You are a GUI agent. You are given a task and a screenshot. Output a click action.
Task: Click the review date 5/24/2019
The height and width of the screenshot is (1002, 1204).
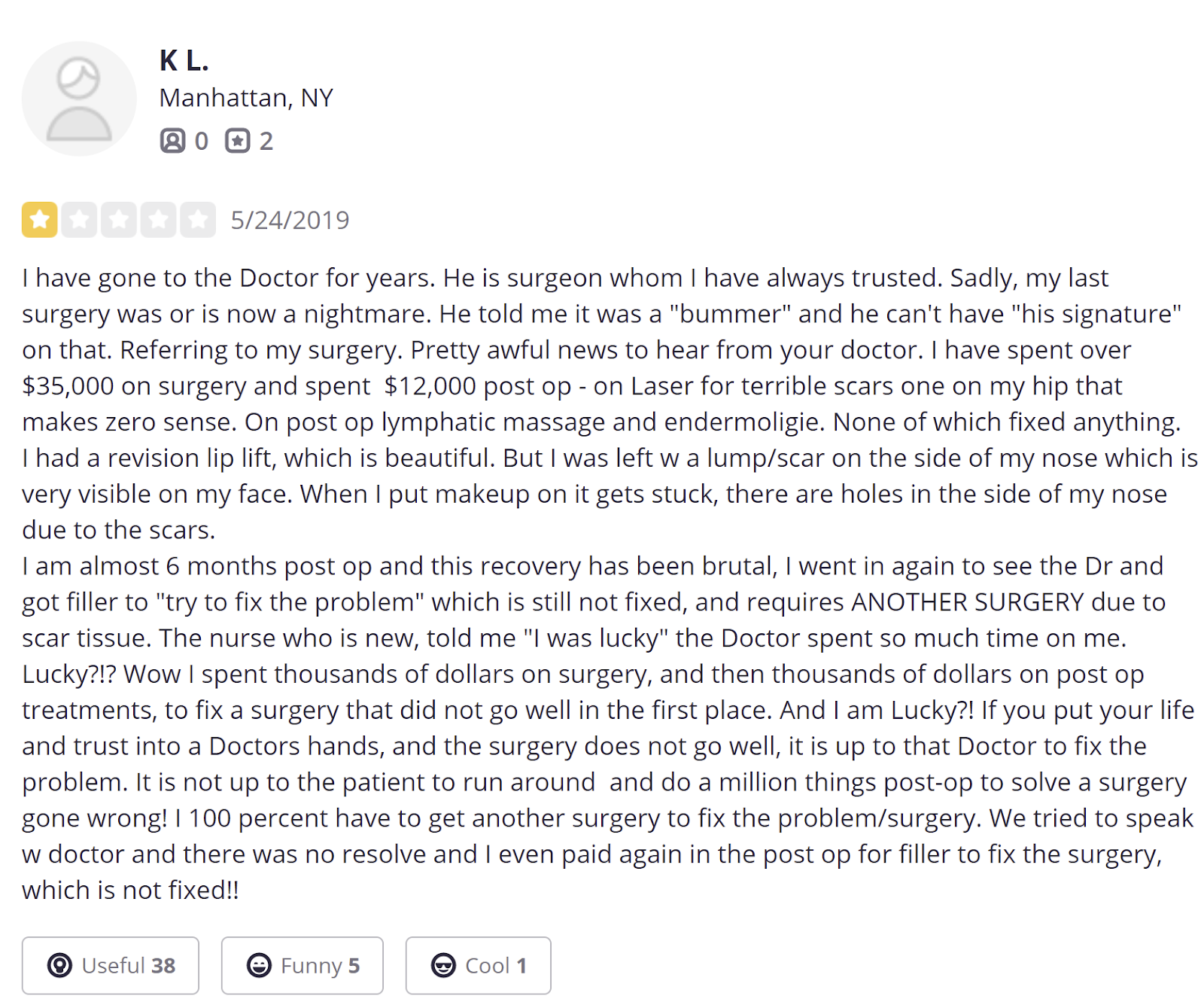click(x=290, y=221)
